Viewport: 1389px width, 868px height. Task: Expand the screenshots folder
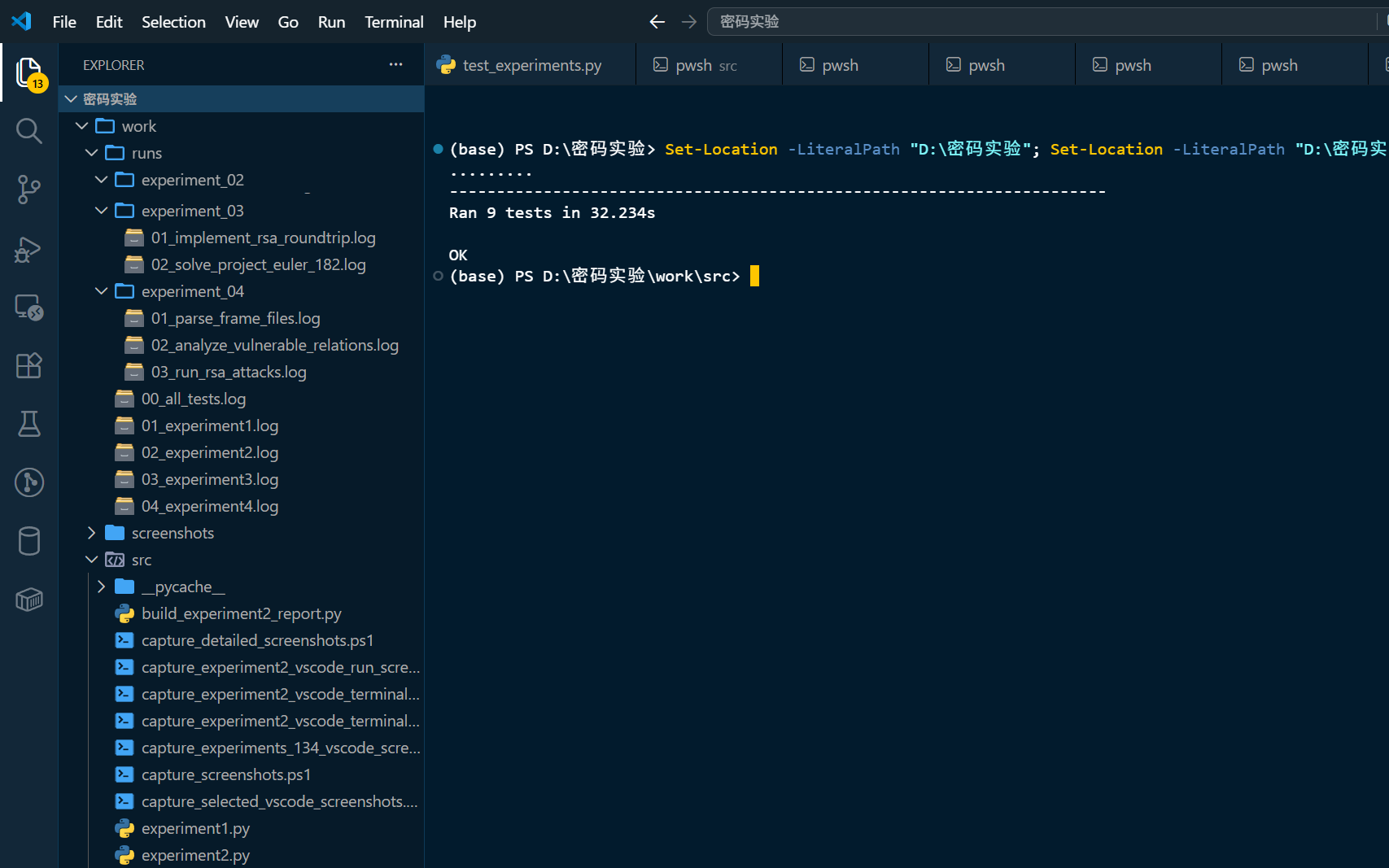click(x=91, y=533)
